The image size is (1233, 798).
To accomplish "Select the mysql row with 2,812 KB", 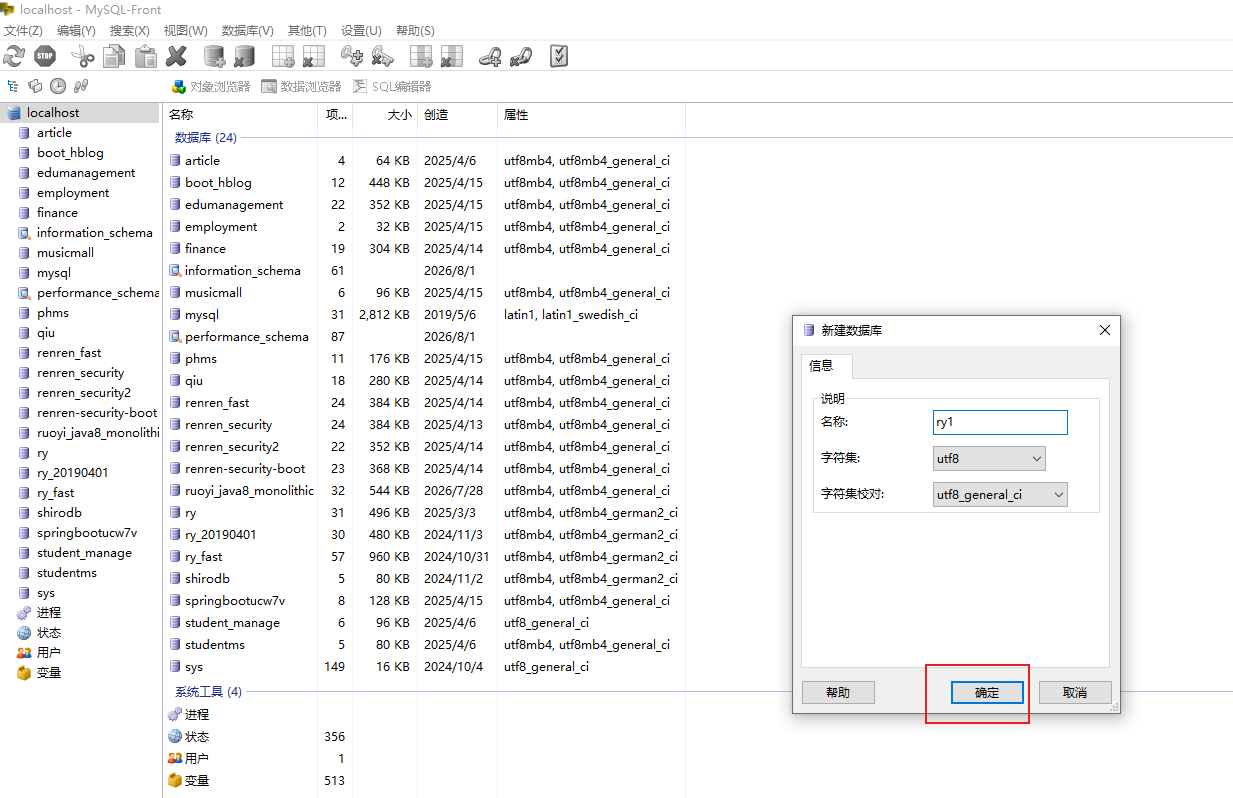I will coord(423,314).
